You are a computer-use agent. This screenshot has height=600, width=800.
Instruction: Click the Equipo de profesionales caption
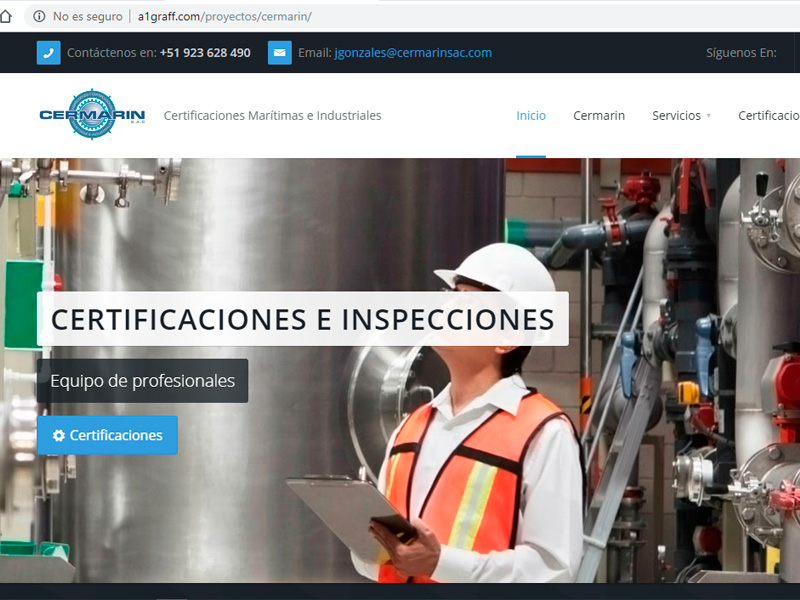pyautogui.click(x=142, y=381)
